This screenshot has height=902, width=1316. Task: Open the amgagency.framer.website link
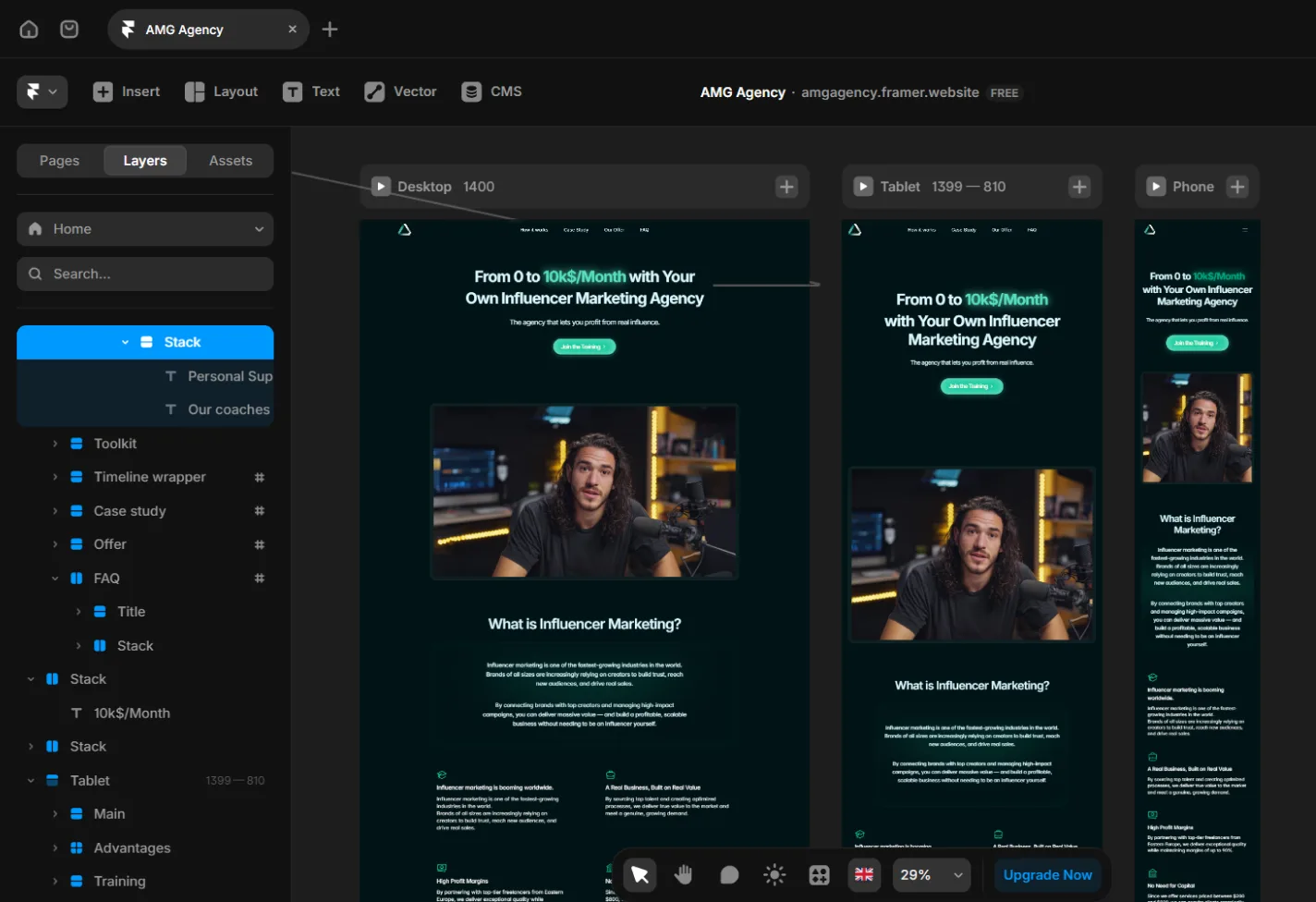(x=890, y=92)
